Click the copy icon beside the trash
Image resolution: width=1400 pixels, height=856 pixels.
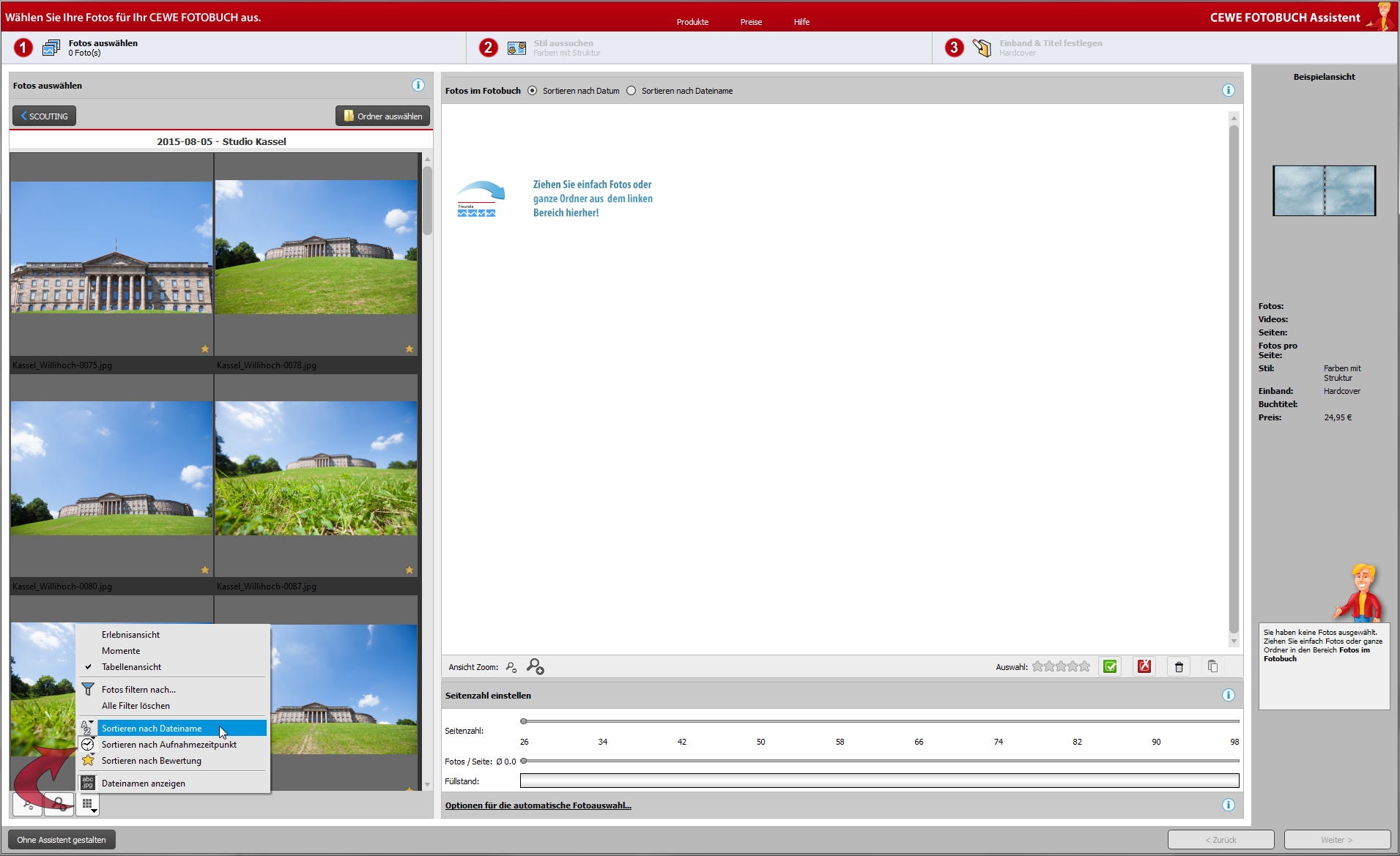[1212, 666]
